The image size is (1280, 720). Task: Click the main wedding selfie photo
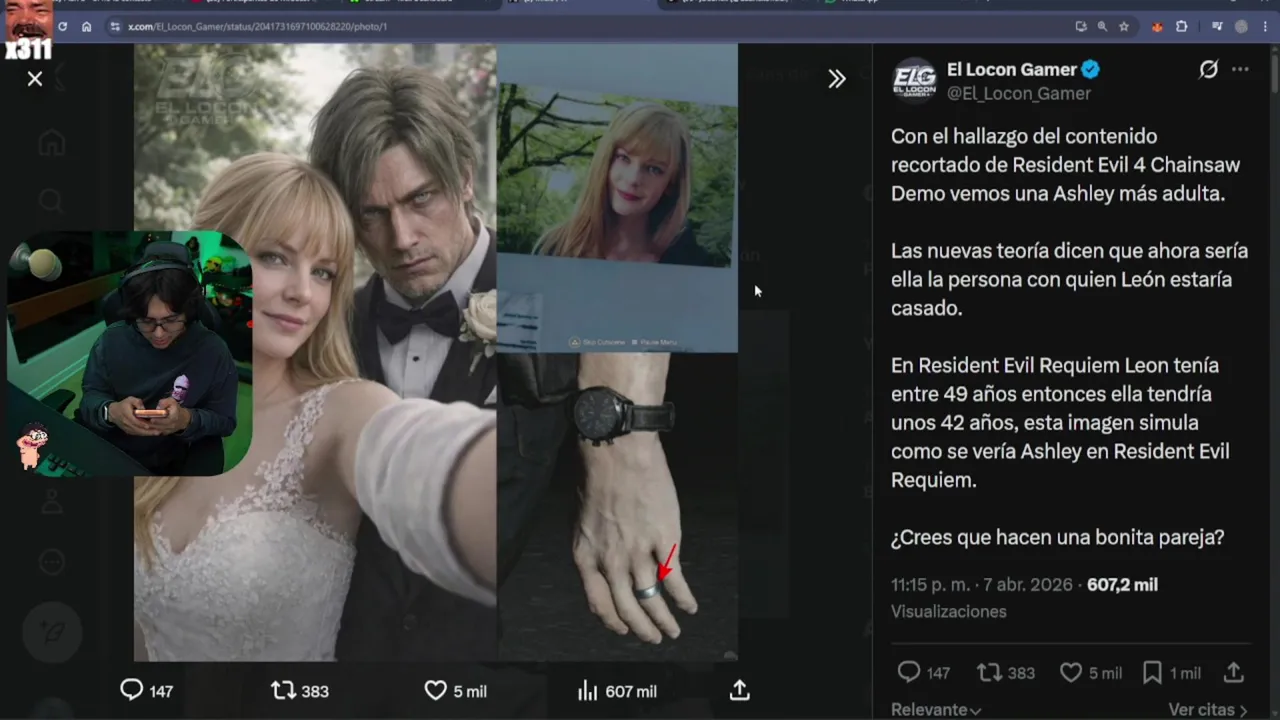tap(315, 352)
